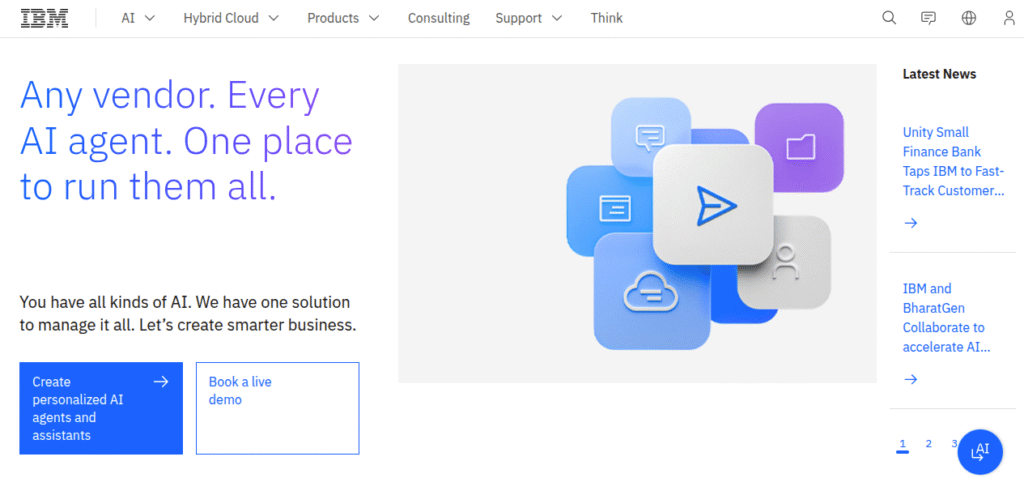Expand the Products dropdown menu
The image size is (1024, 478).
(343, 18)
